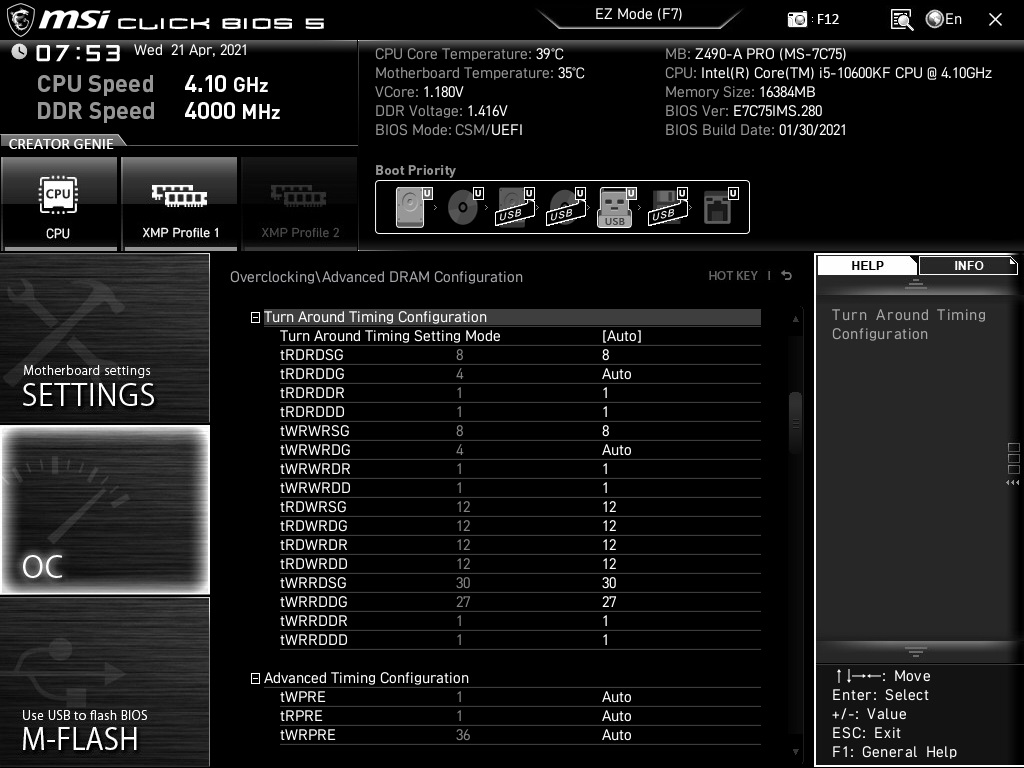Image resolution: width=1024 pixels, height=768 pixels.
Task: Click the BIOS Ver E7C75IMS.280 text
Action: (743, 111)
